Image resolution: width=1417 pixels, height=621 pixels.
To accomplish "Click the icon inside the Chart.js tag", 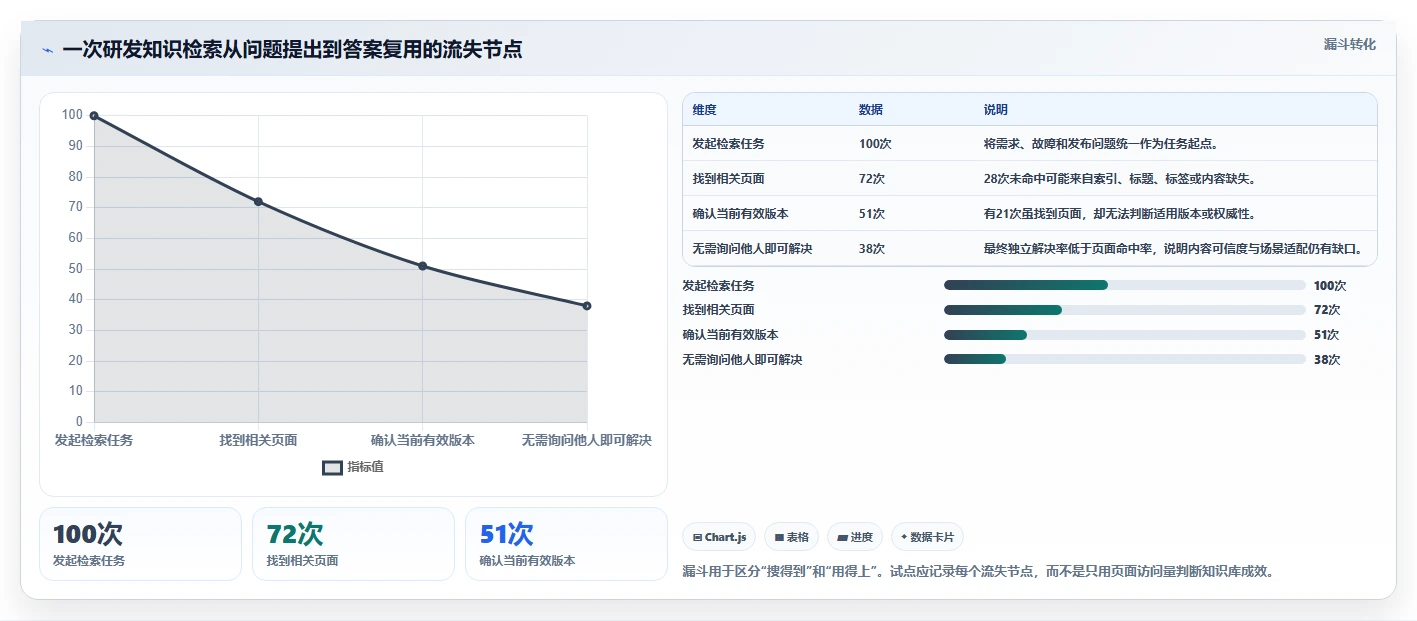I will [697, 538].
